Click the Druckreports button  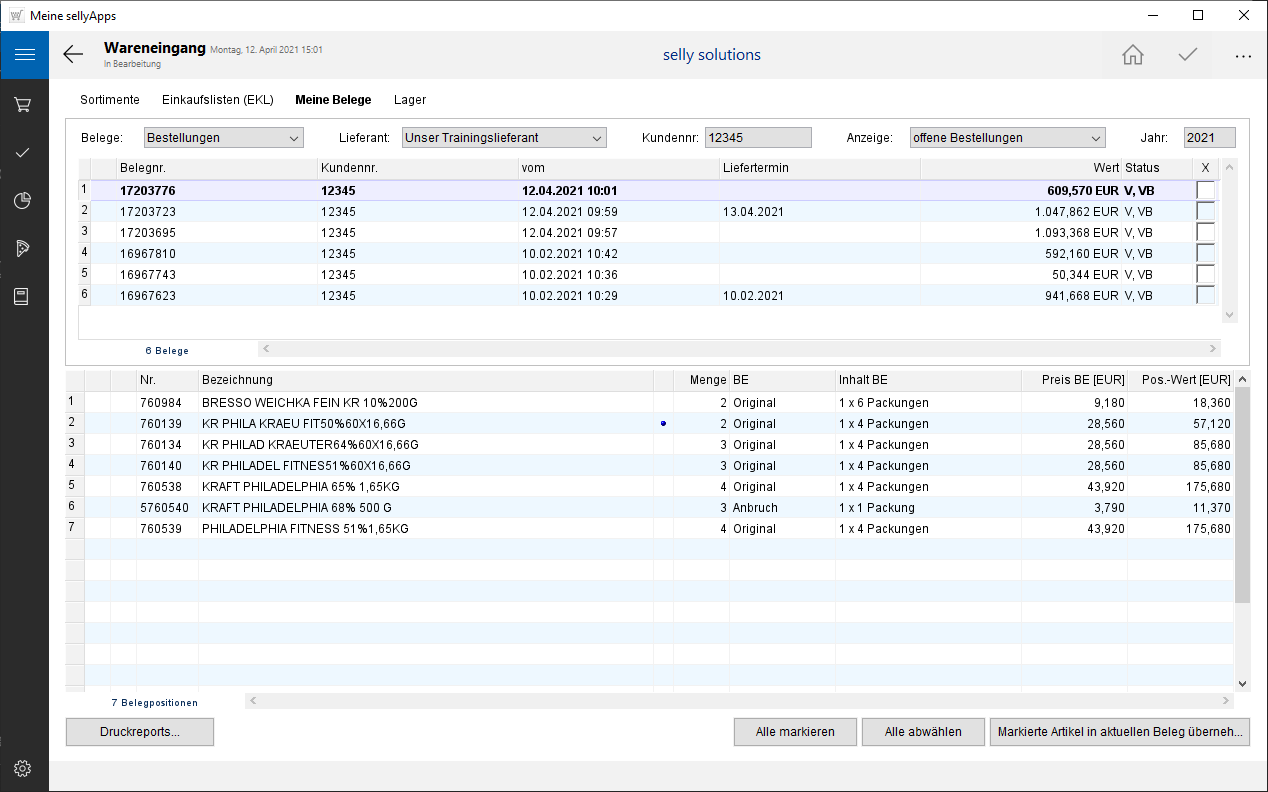(x=140, y=732)
